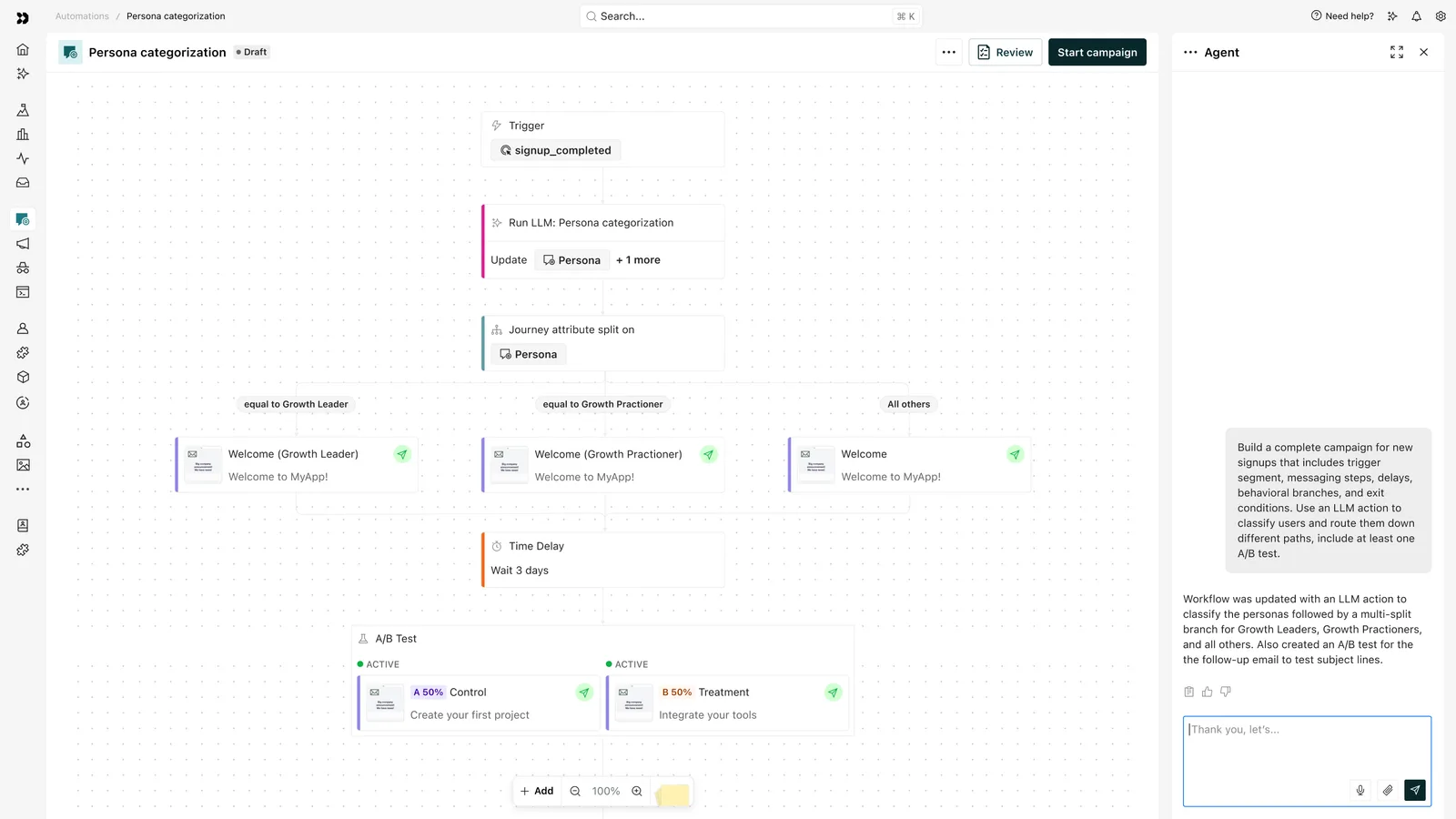Expand the '+ 1 more' updates
Screen dimensions: 1456x819
point(638,260)
